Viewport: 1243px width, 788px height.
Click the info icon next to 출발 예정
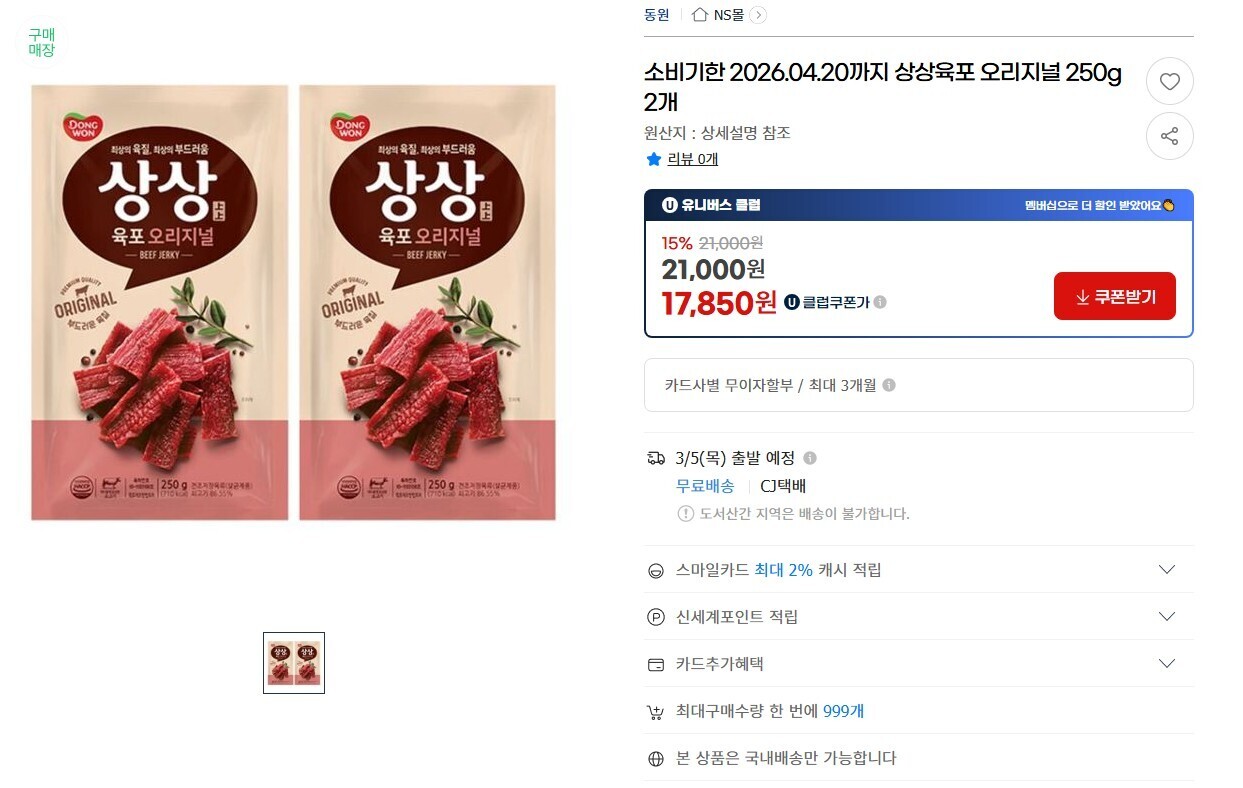(x=810, y=458)
